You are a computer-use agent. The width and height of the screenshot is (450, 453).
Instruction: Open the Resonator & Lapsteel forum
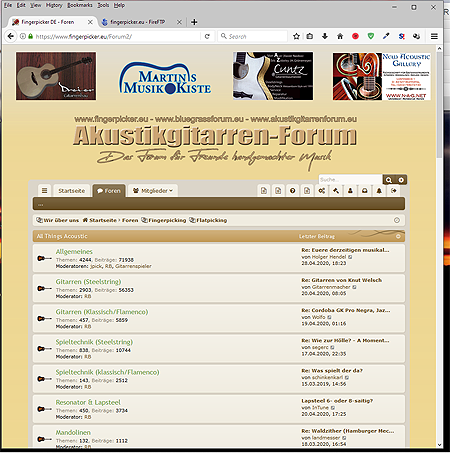tap(88, 402)
